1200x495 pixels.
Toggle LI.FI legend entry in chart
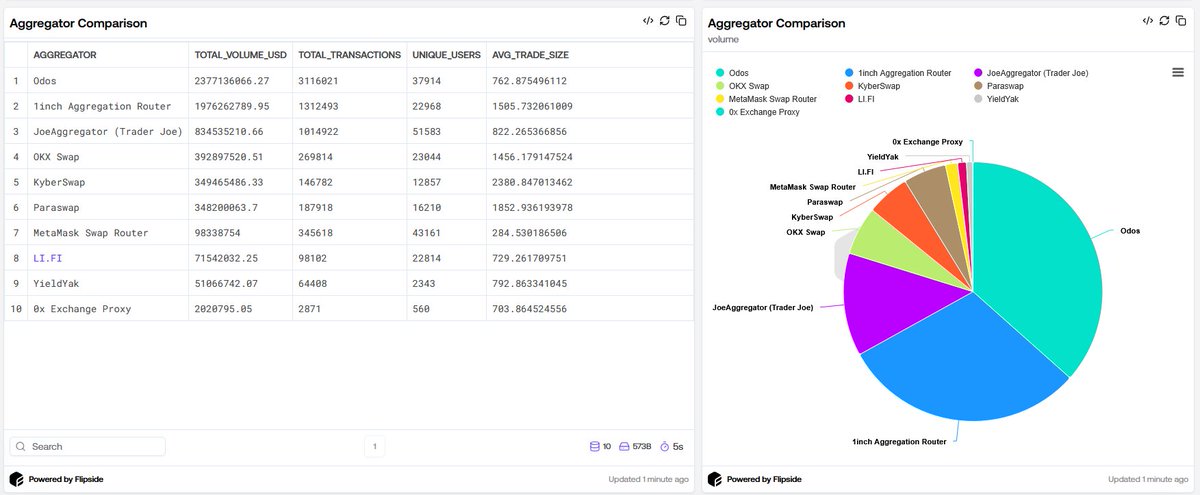coord(860,99)
